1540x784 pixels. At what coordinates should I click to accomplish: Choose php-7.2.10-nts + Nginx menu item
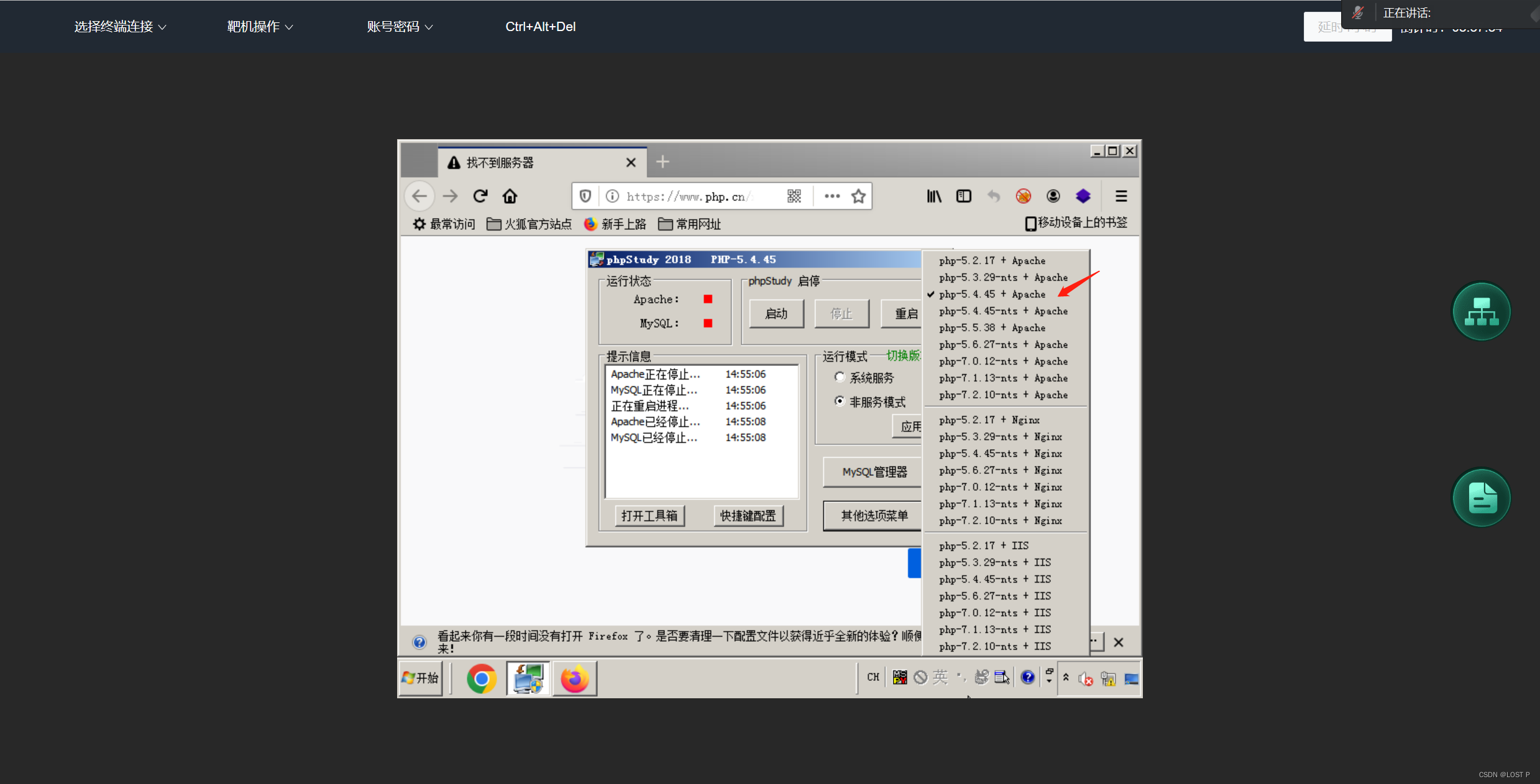(1006, 521)
